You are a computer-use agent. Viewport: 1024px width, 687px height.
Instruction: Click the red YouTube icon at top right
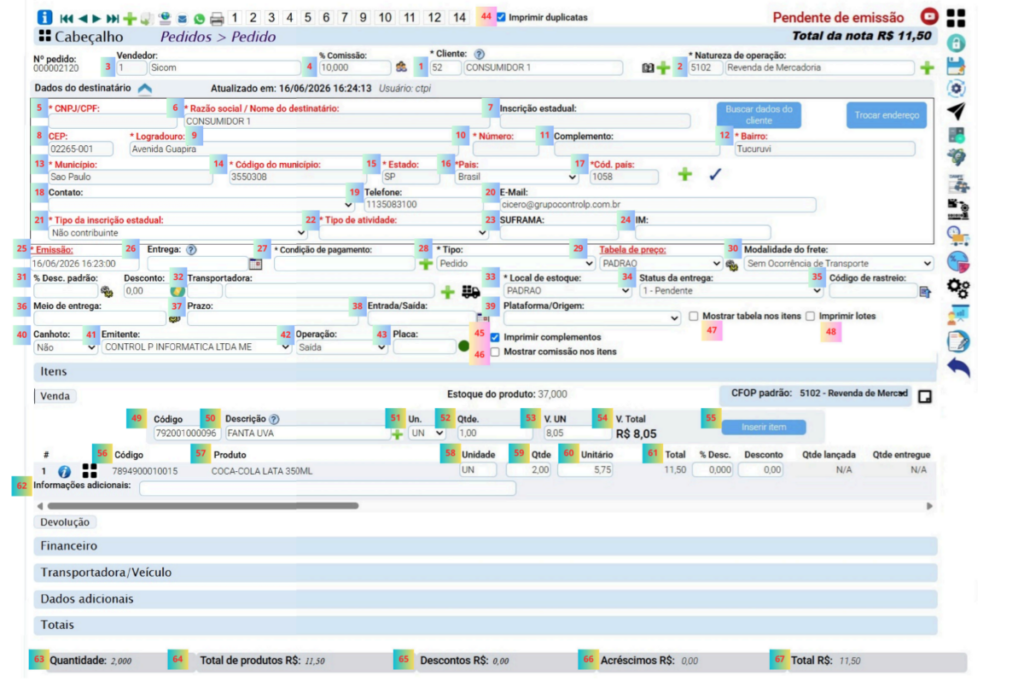pyautogui.click(x=929, y=16)
